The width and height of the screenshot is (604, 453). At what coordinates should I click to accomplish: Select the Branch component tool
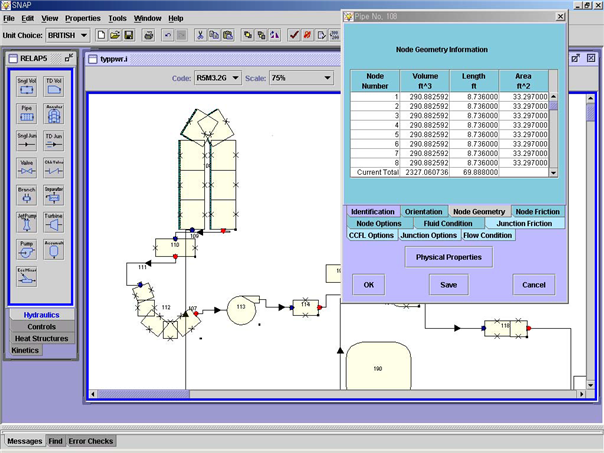26,195
